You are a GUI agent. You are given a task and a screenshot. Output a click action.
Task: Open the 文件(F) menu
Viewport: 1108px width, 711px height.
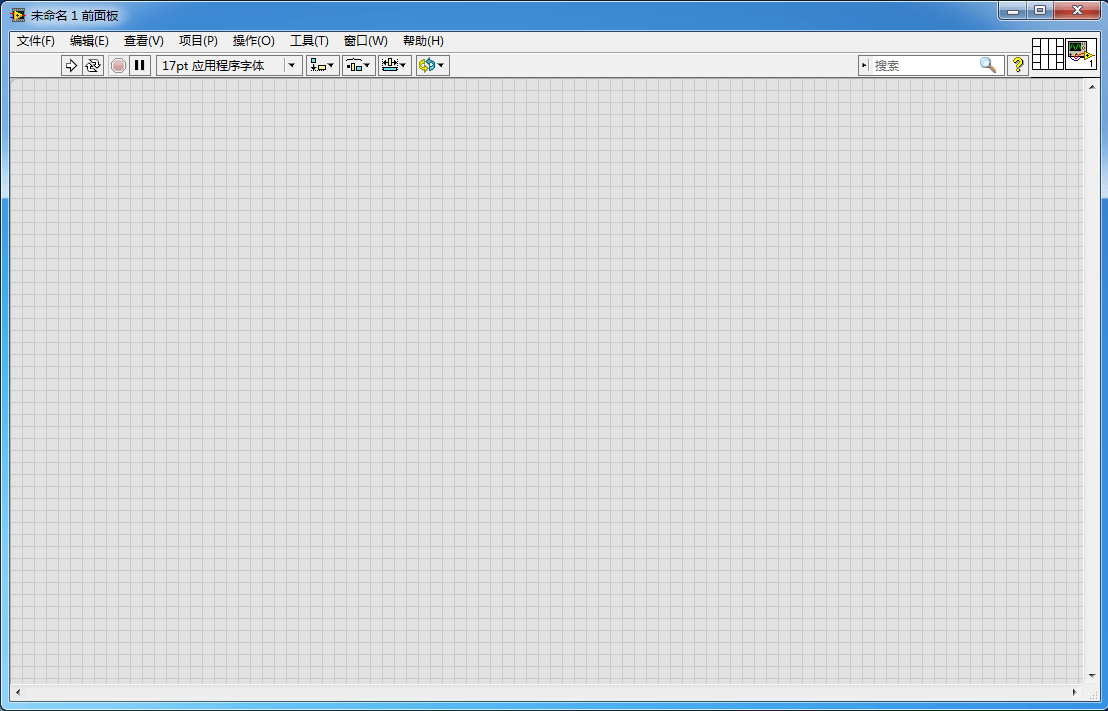tap(36, 41)
